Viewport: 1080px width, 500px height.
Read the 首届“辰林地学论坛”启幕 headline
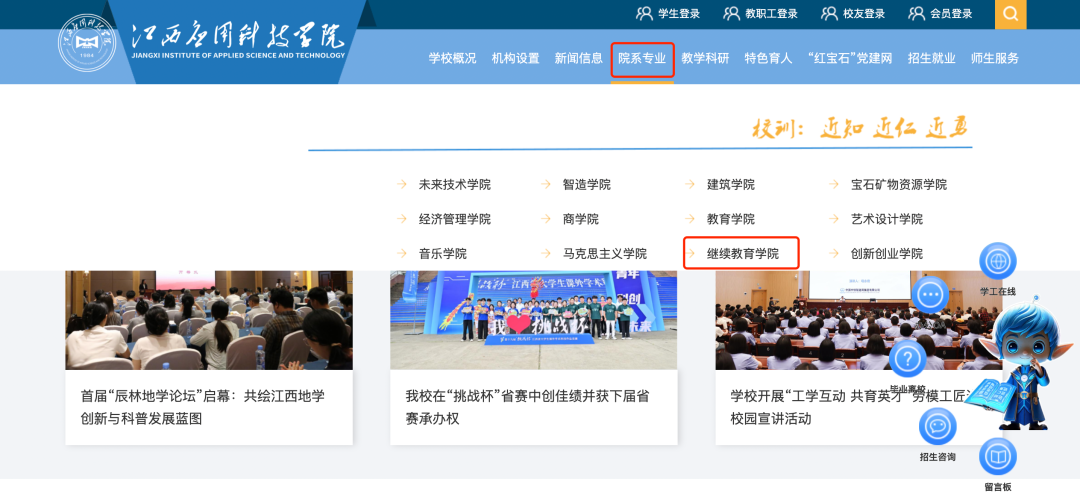(x=202, y=407)
